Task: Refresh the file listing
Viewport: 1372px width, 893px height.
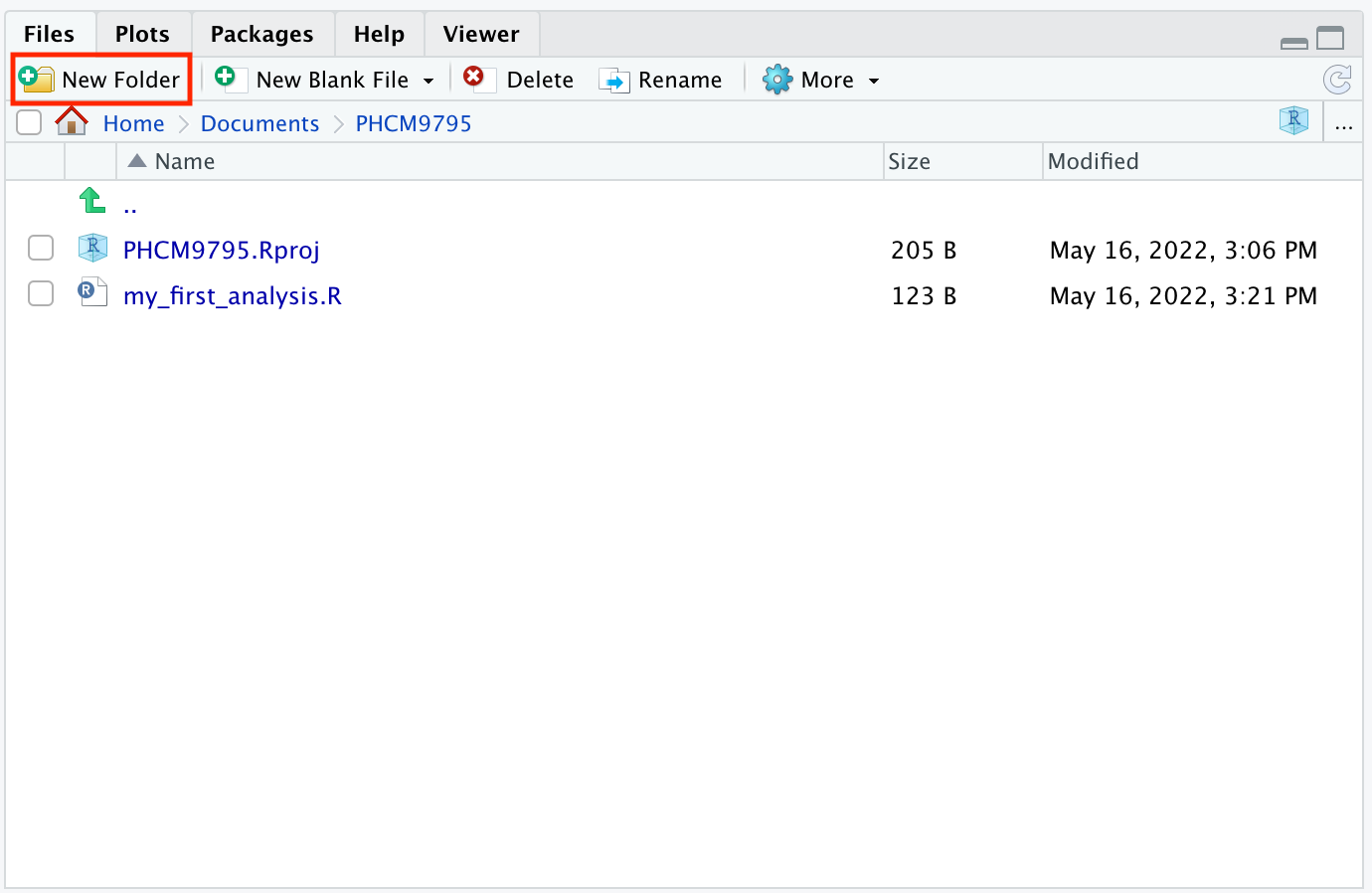Action: (1337, 80)
